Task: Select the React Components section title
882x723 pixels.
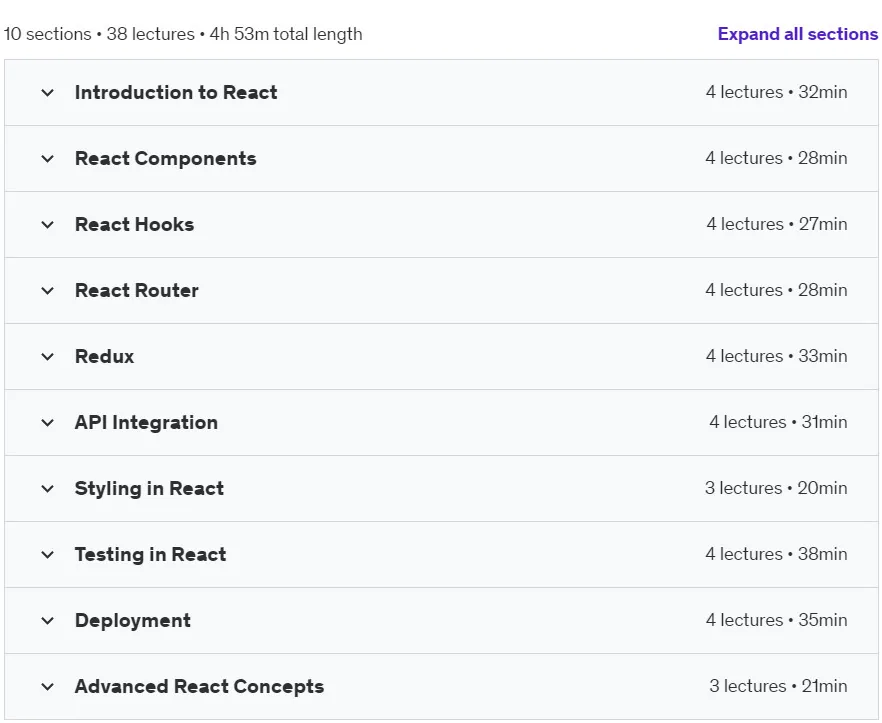Action: [165, 159]
